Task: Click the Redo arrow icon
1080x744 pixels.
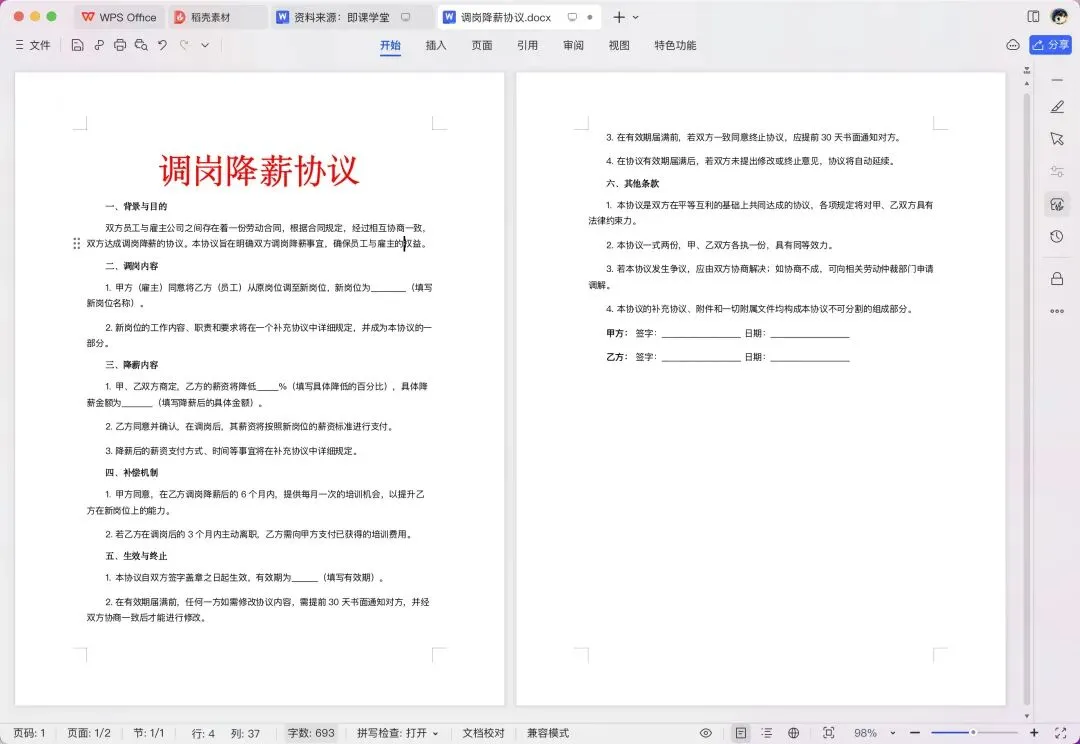Action: (x=184, y=45)
